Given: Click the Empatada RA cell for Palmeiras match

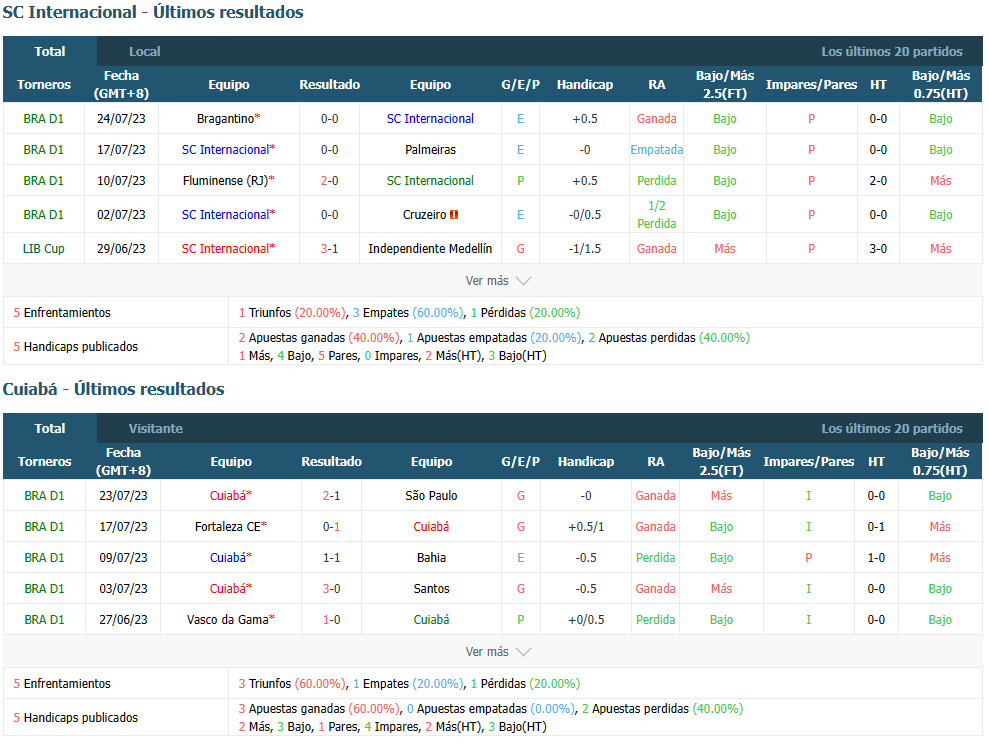Looking at the screenshot, I should point(657,150).
